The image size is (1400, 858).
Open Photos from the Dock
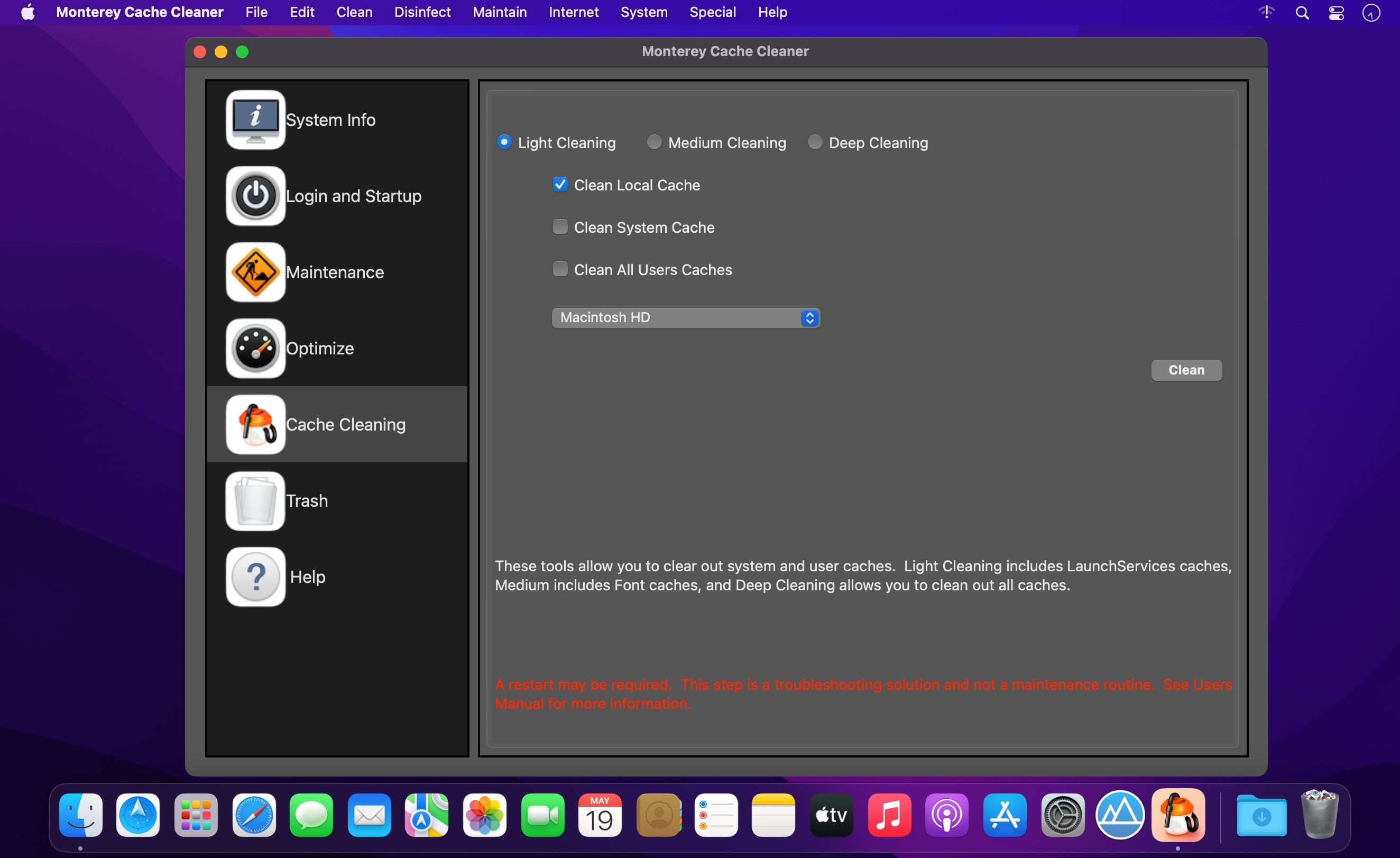coord(485,815)
